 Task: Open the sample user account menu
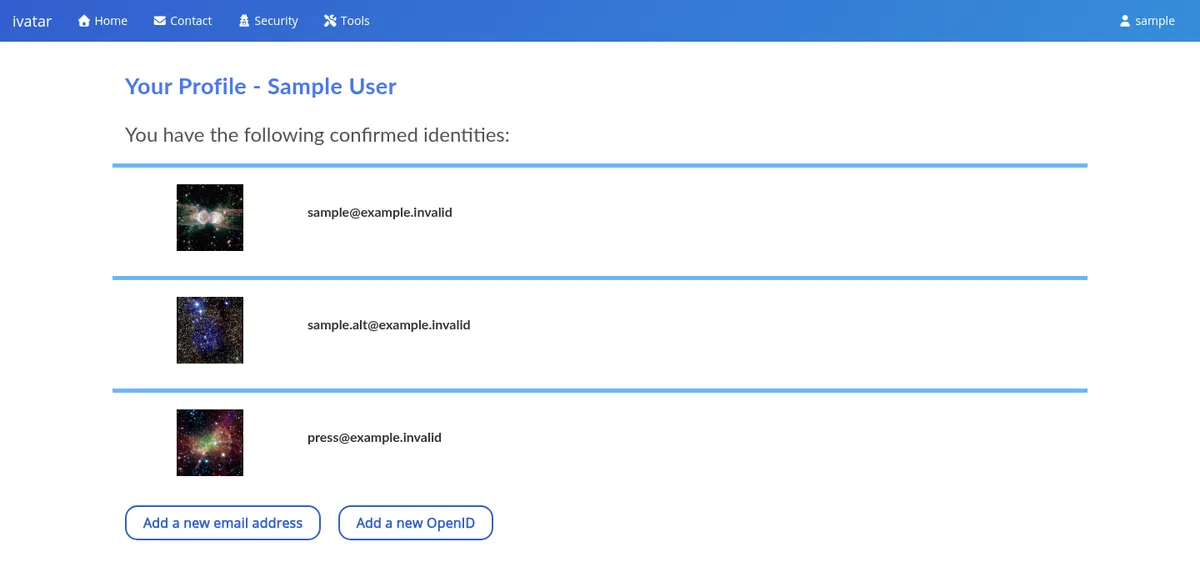1147,21
